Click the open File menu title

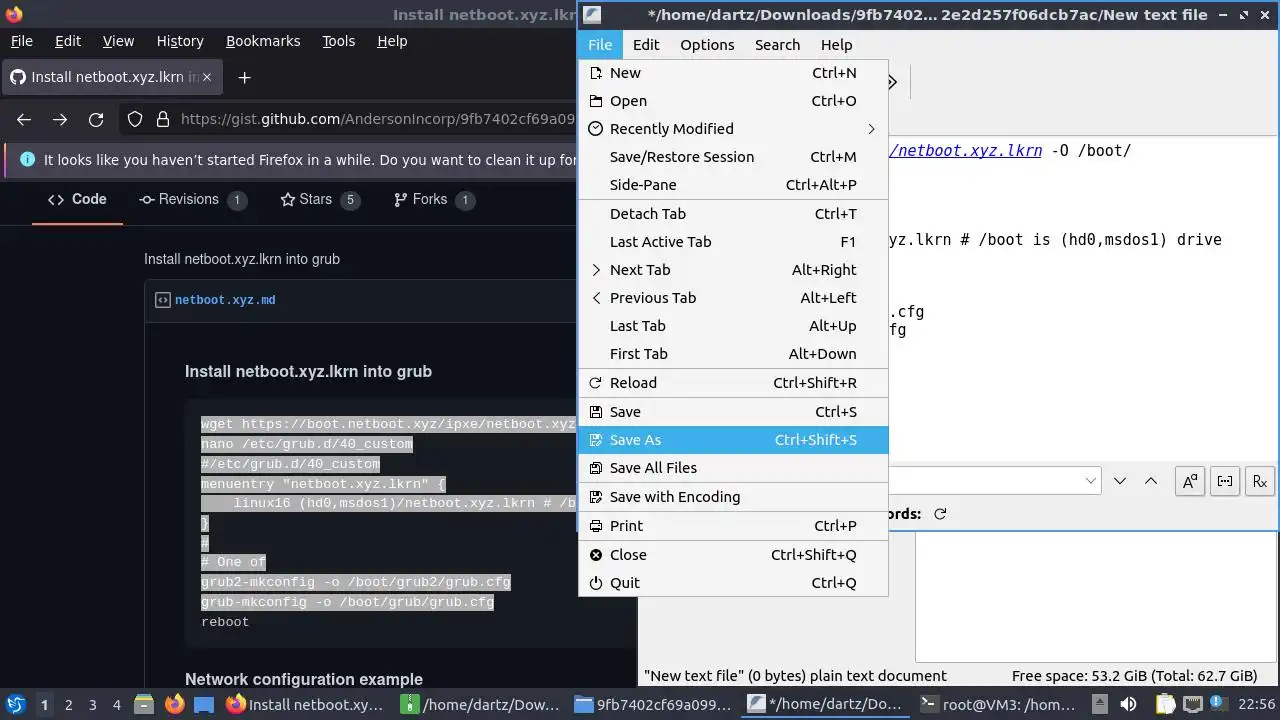(x=600, y=45)
